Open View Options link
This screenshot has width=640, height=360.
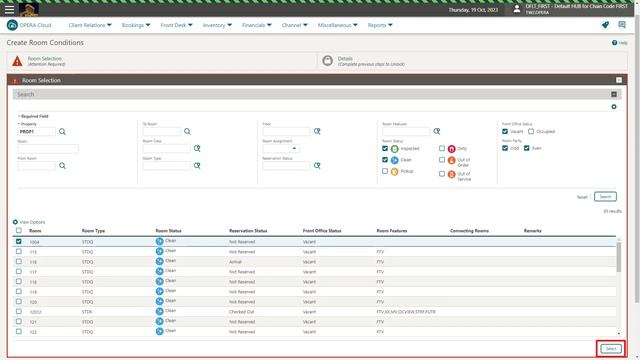pos(32,222)
